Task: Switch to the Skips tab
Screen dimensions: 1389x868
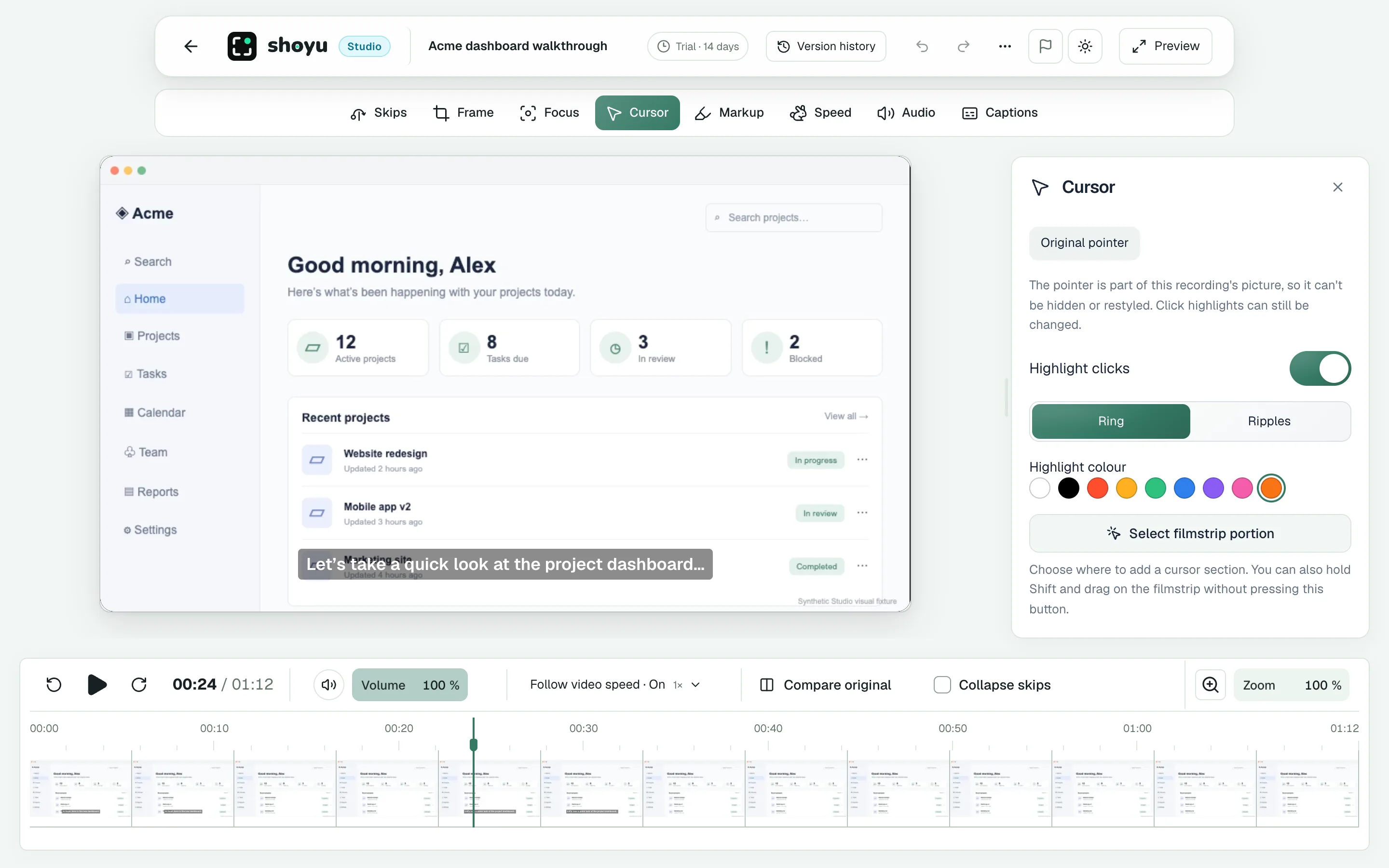Action: [x=378, y=112]
